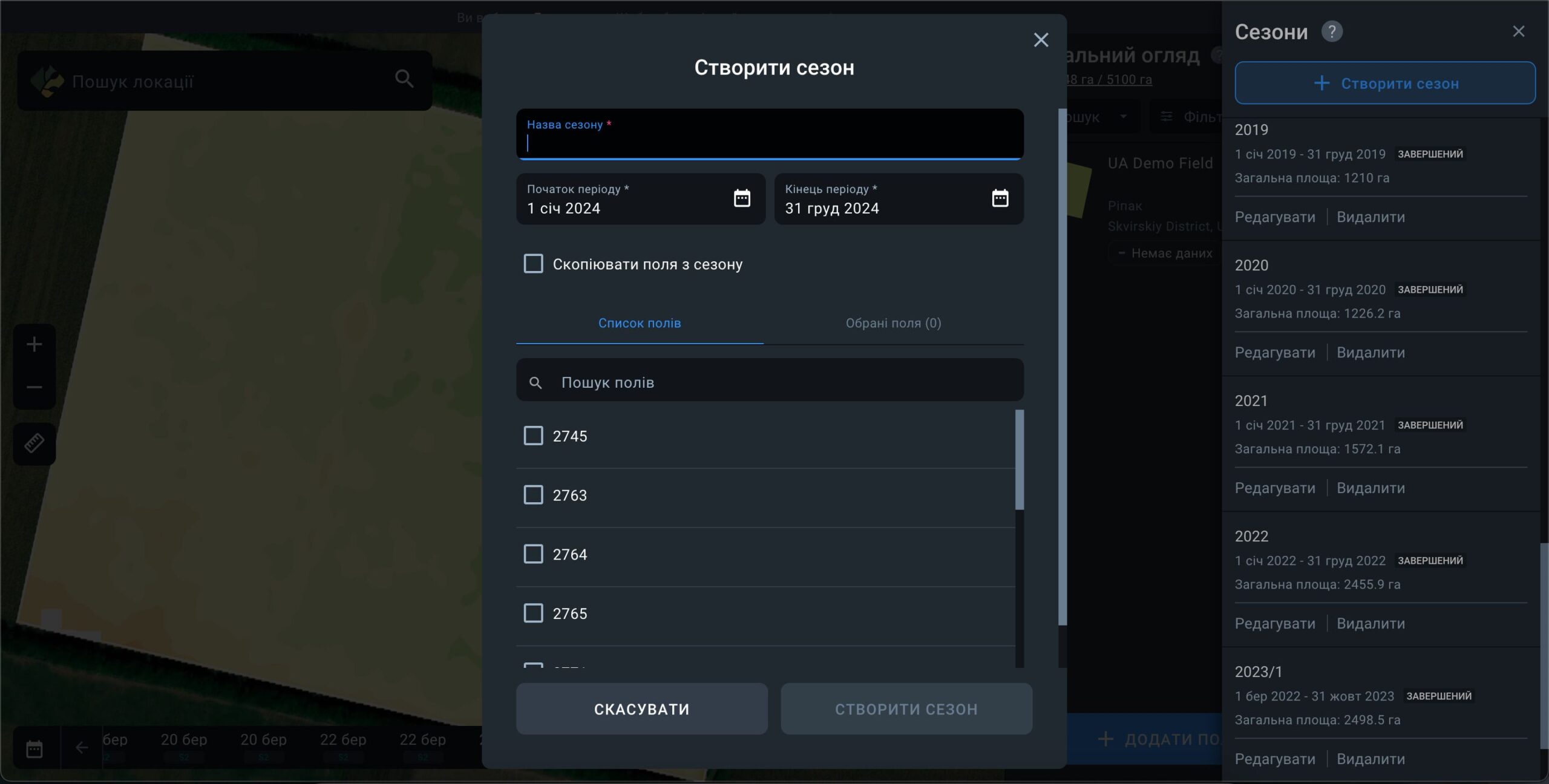Click the timeline back arrow
The image size is (1549, 784).
click(82, 748)
